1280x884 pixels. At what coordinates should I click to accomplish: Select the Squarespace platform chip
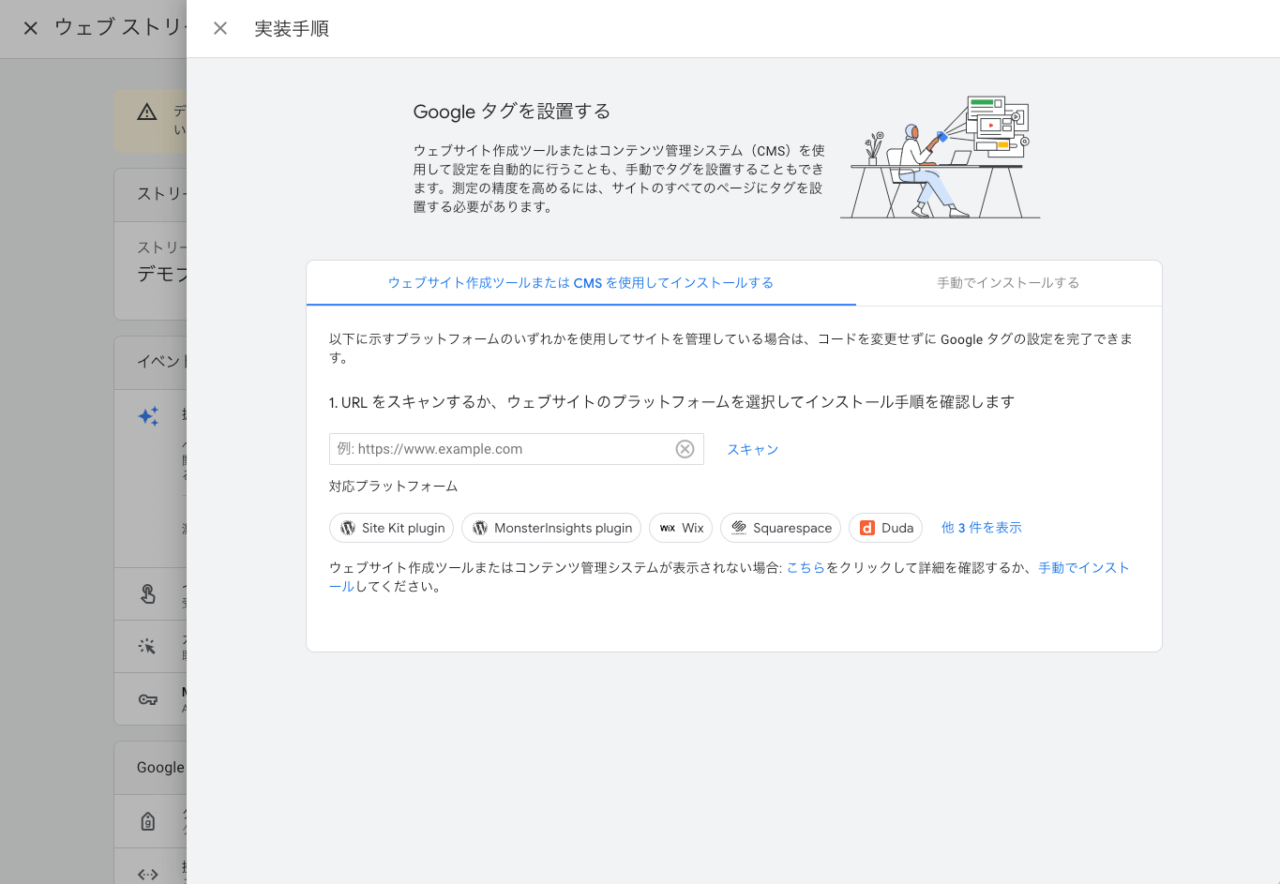click(780, 528)
